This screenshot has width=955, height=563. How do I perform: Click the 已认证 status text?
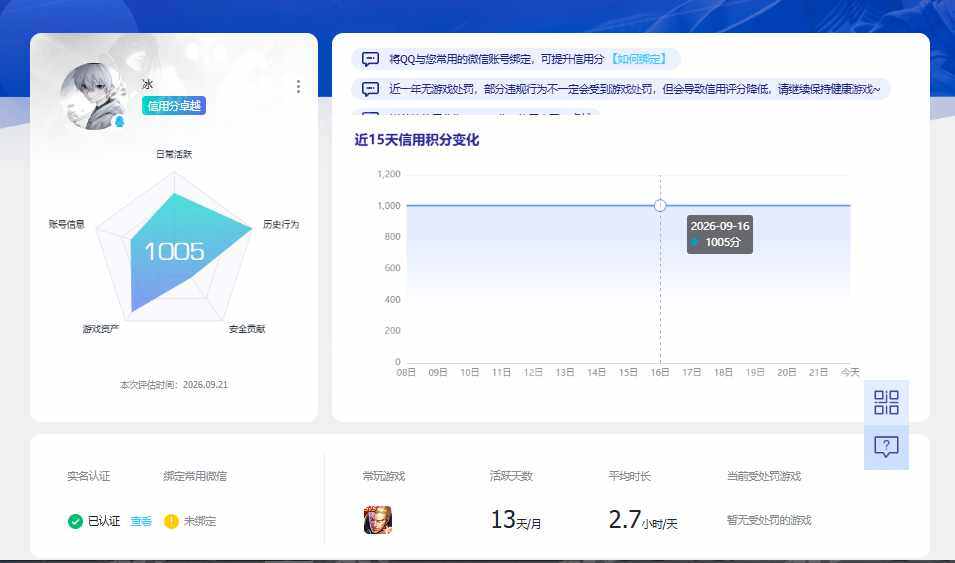[x=104, y=521]
